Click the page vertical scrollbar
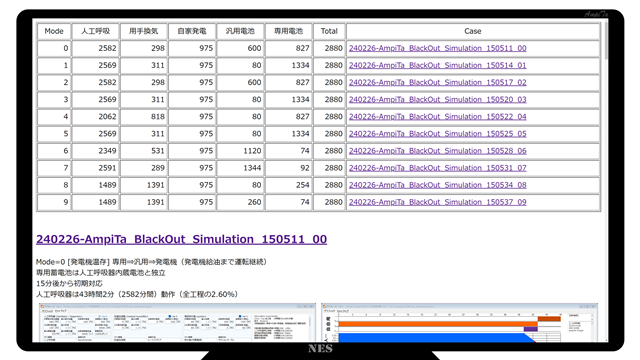 [606, 180]
